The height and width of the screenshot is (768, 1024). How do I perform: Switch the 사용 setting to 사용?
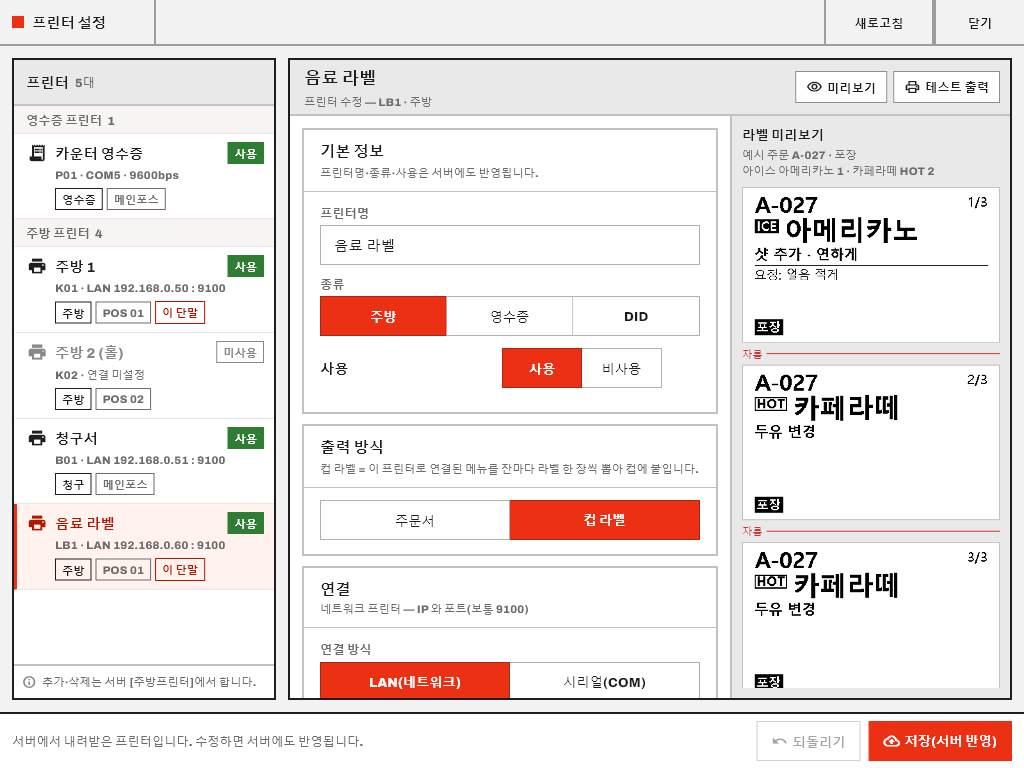point(542,368)
